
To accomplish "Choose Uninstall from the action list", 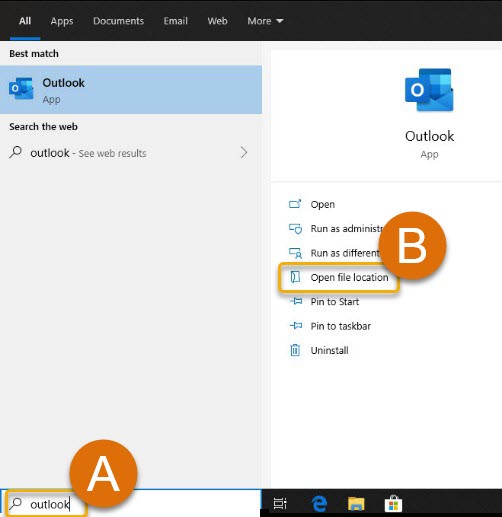I will (x=329, y=350).
